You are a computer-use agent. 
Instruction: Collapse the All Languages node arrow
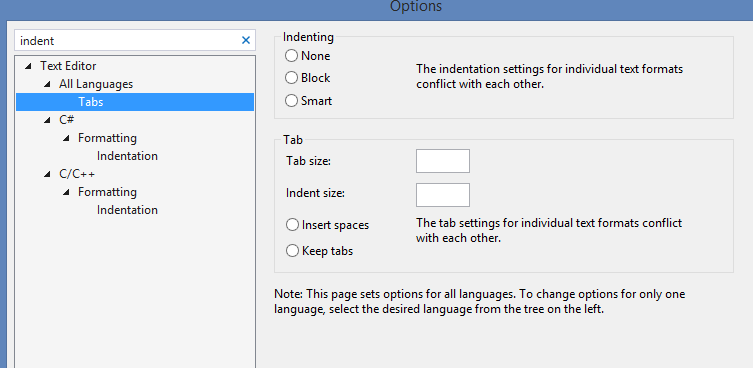click(47, 84)
